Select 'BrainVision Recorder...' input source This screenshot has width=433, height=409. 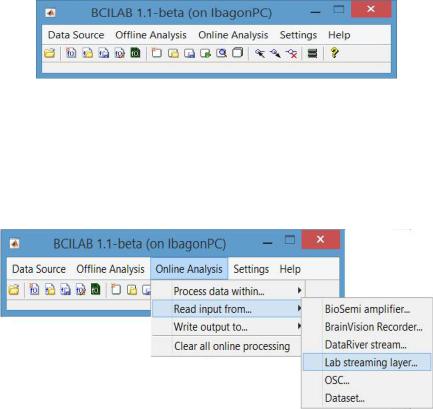[367, 327]
